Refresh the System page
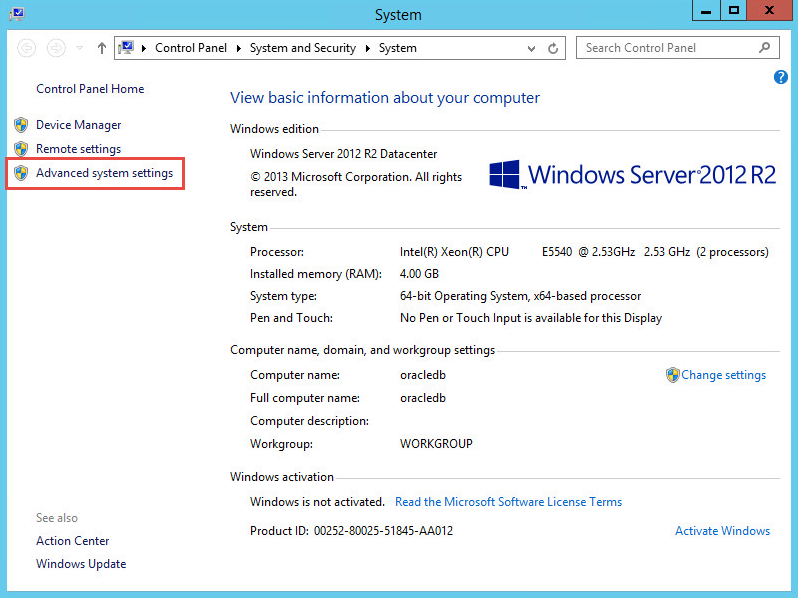 553,48
